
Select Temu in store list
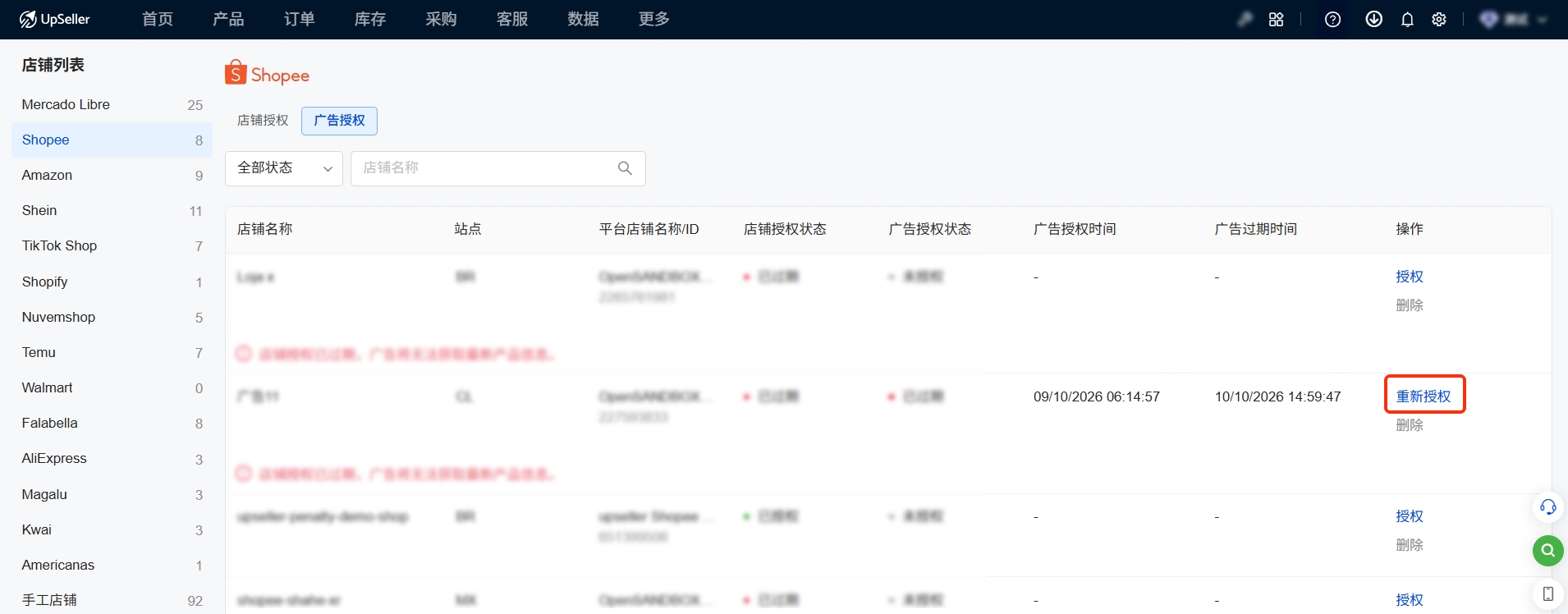112,352
